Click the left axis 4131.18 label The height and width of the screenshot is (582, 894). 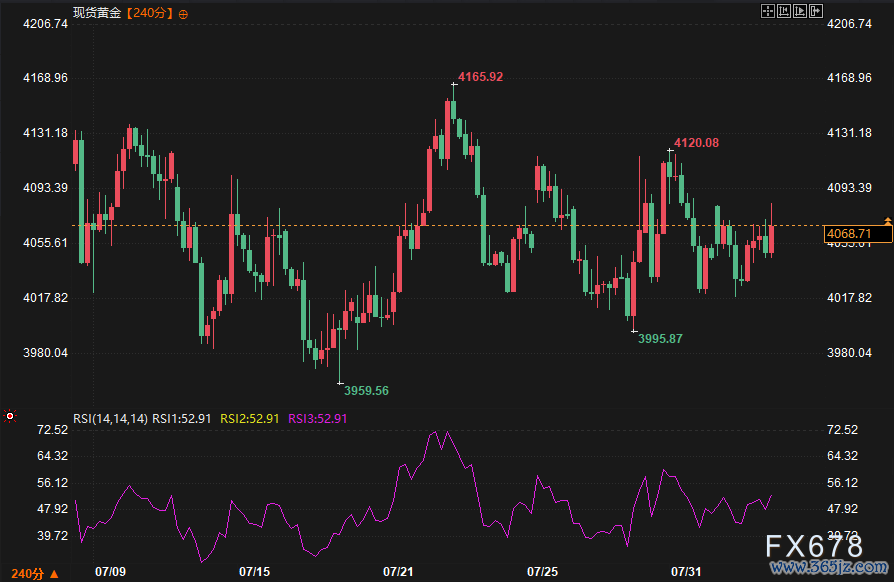click(45, 133)
